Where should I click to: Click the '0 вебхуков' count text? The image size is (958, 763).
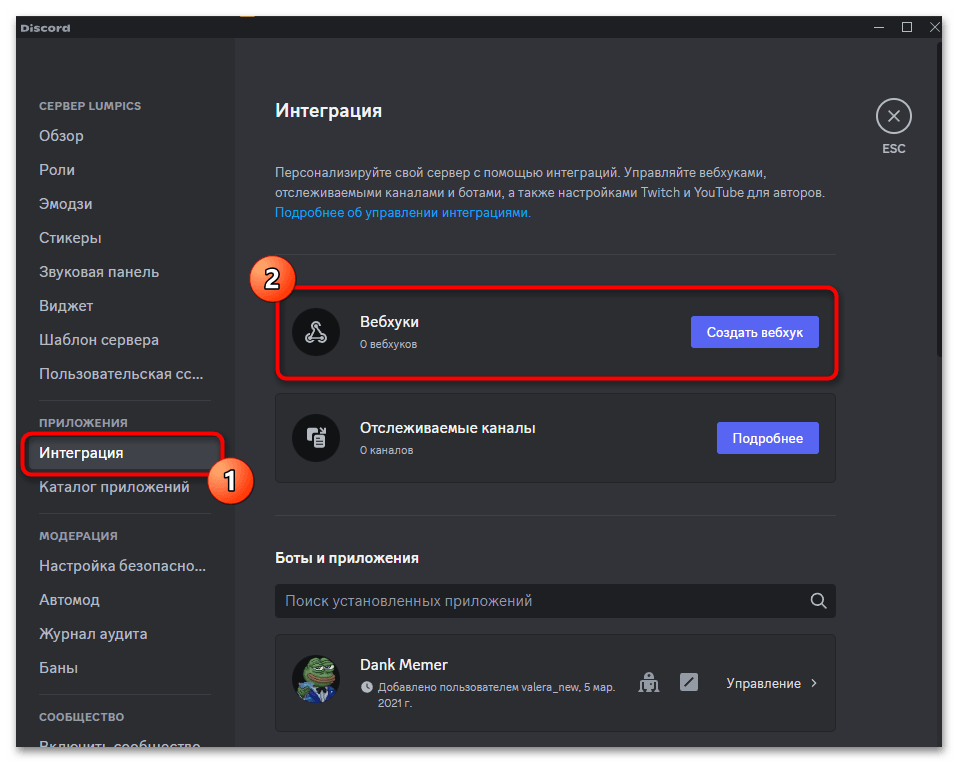(x=388, y=345)
